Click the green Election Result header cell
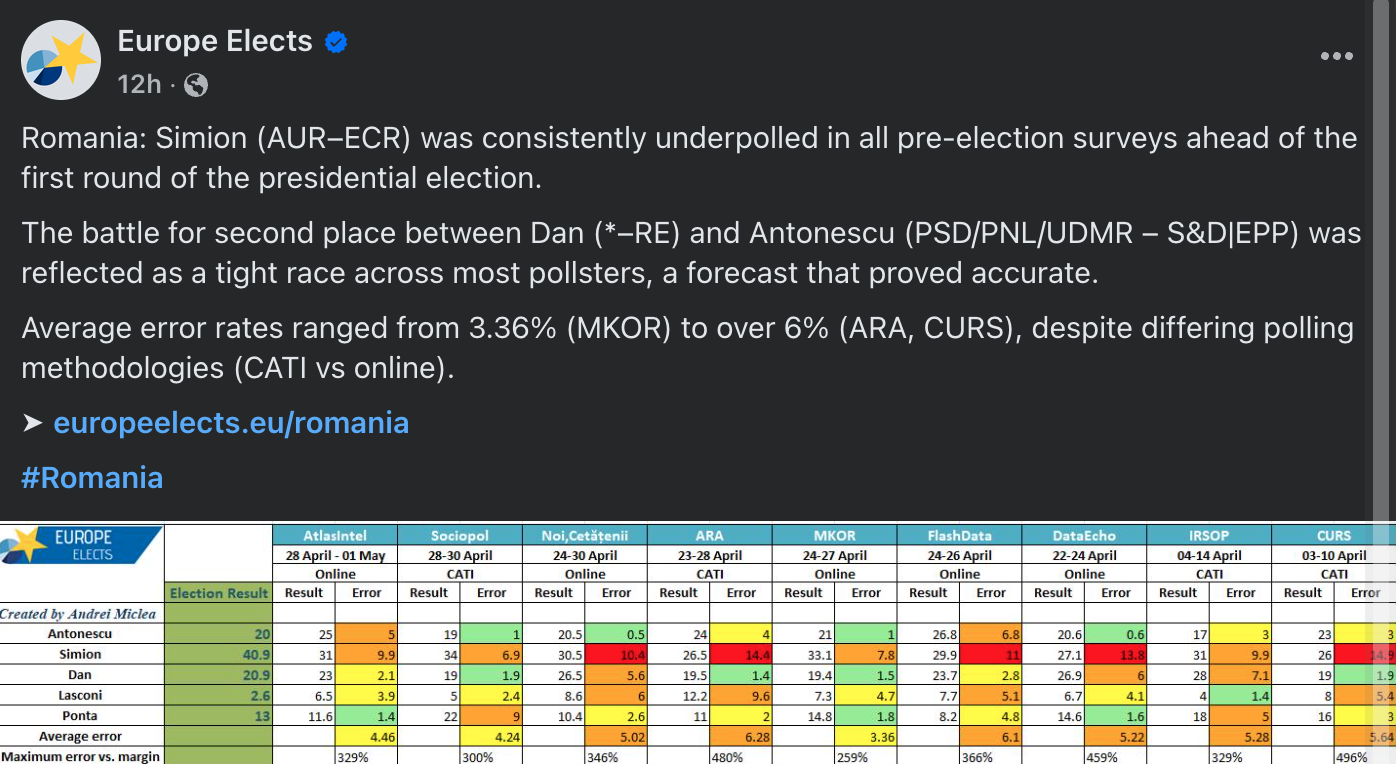This screenshot has width=1396, height=764. 219,593
